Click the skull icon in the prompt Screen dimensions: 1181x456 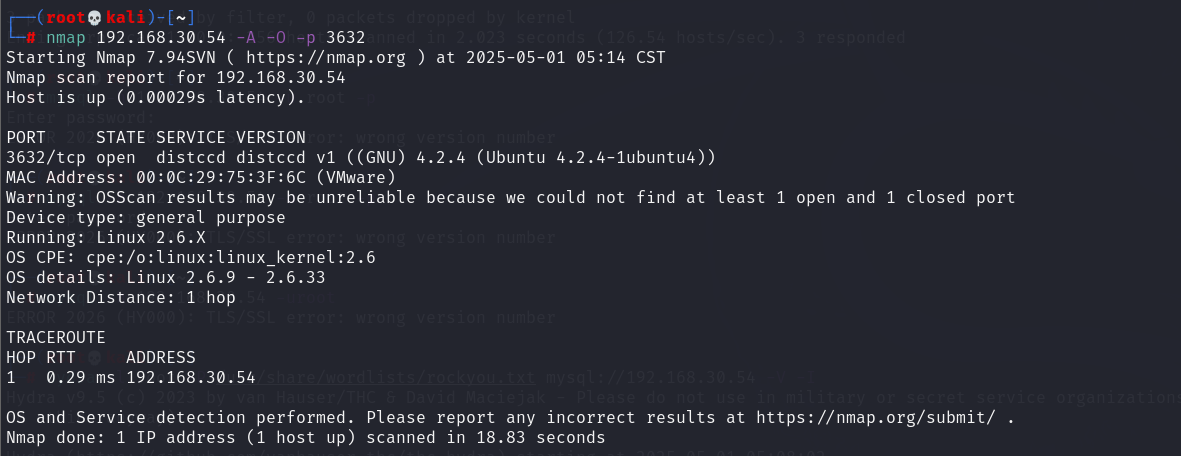(95, 18)
